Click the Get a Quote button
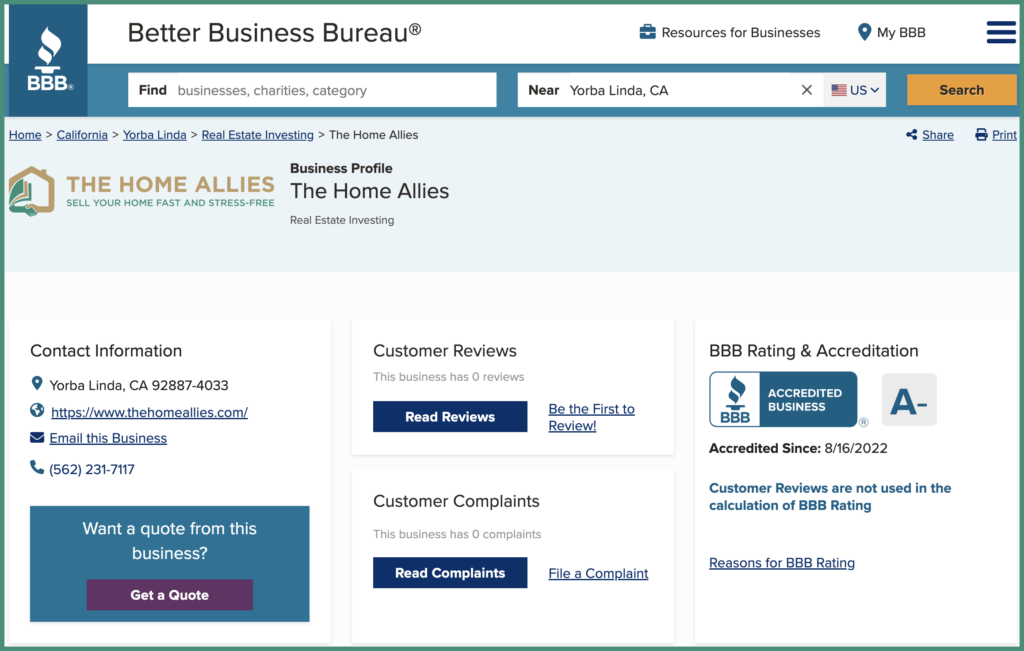The image size is (1024, 651). (x=170, y=595)
